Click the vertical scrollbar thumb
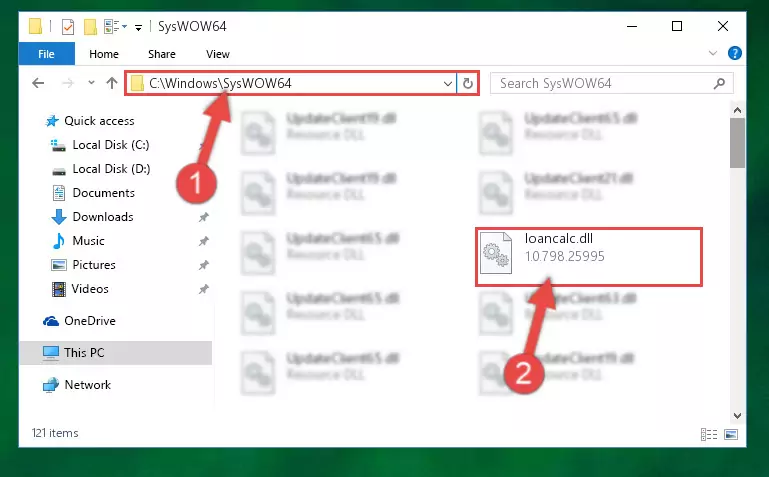Viewport: 769px width, 477px height. [737, 143]
